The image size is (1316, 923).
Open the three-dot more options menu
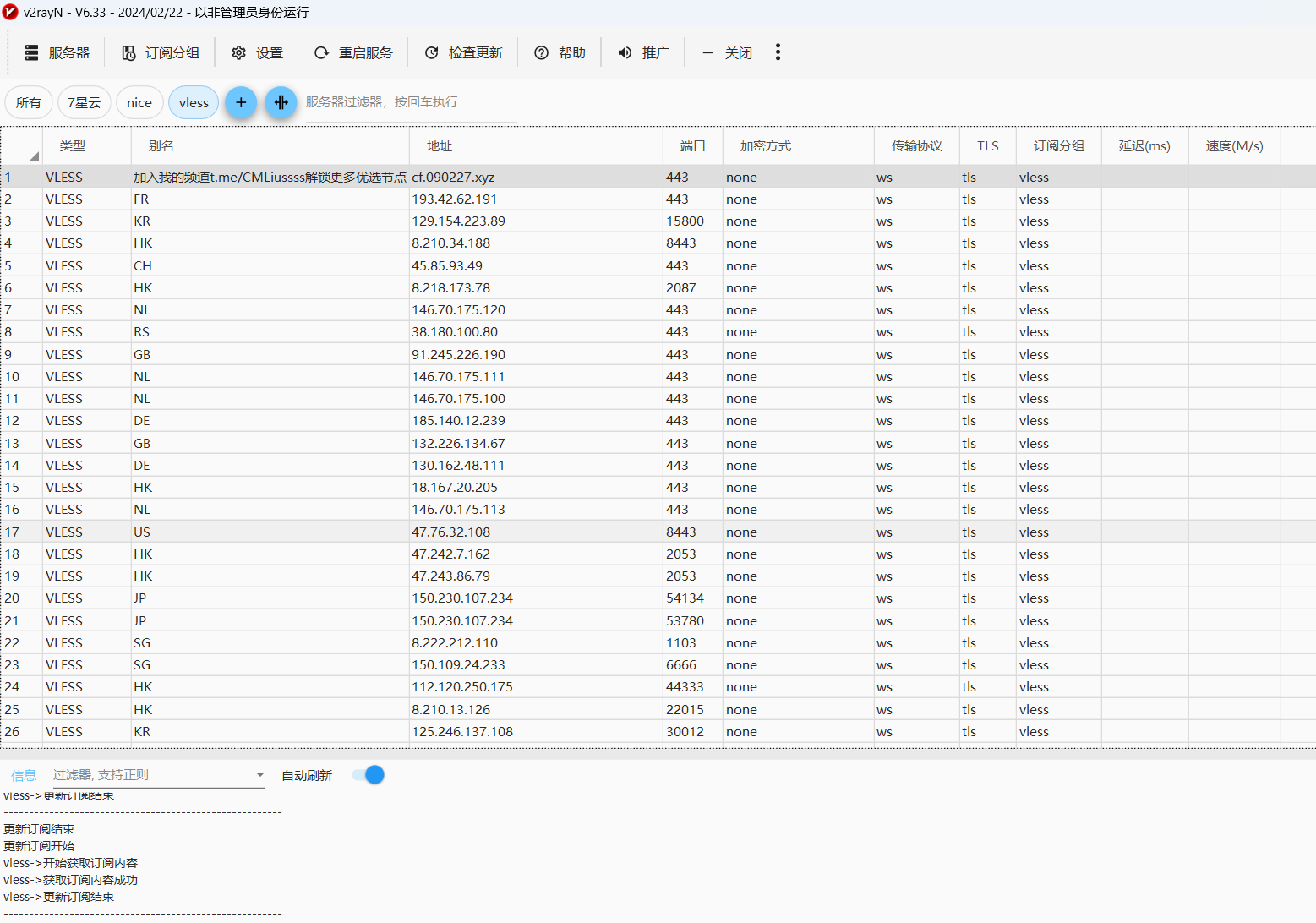(x=778, y=52)
